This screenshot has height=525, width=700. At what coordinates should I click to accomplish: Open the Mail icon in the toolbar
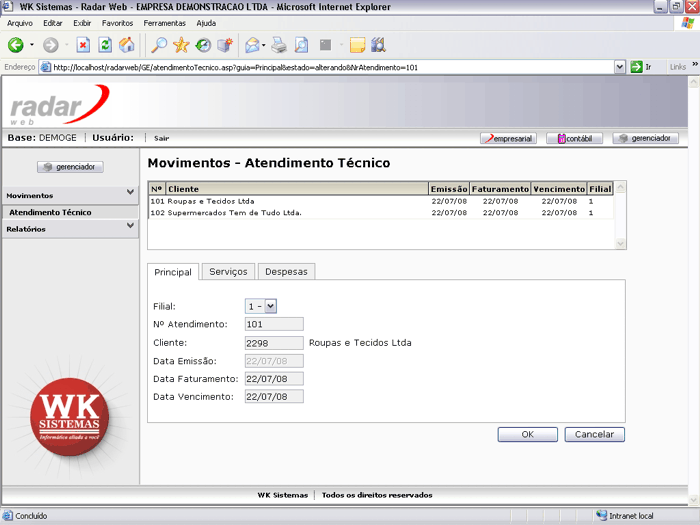point(253,45)
